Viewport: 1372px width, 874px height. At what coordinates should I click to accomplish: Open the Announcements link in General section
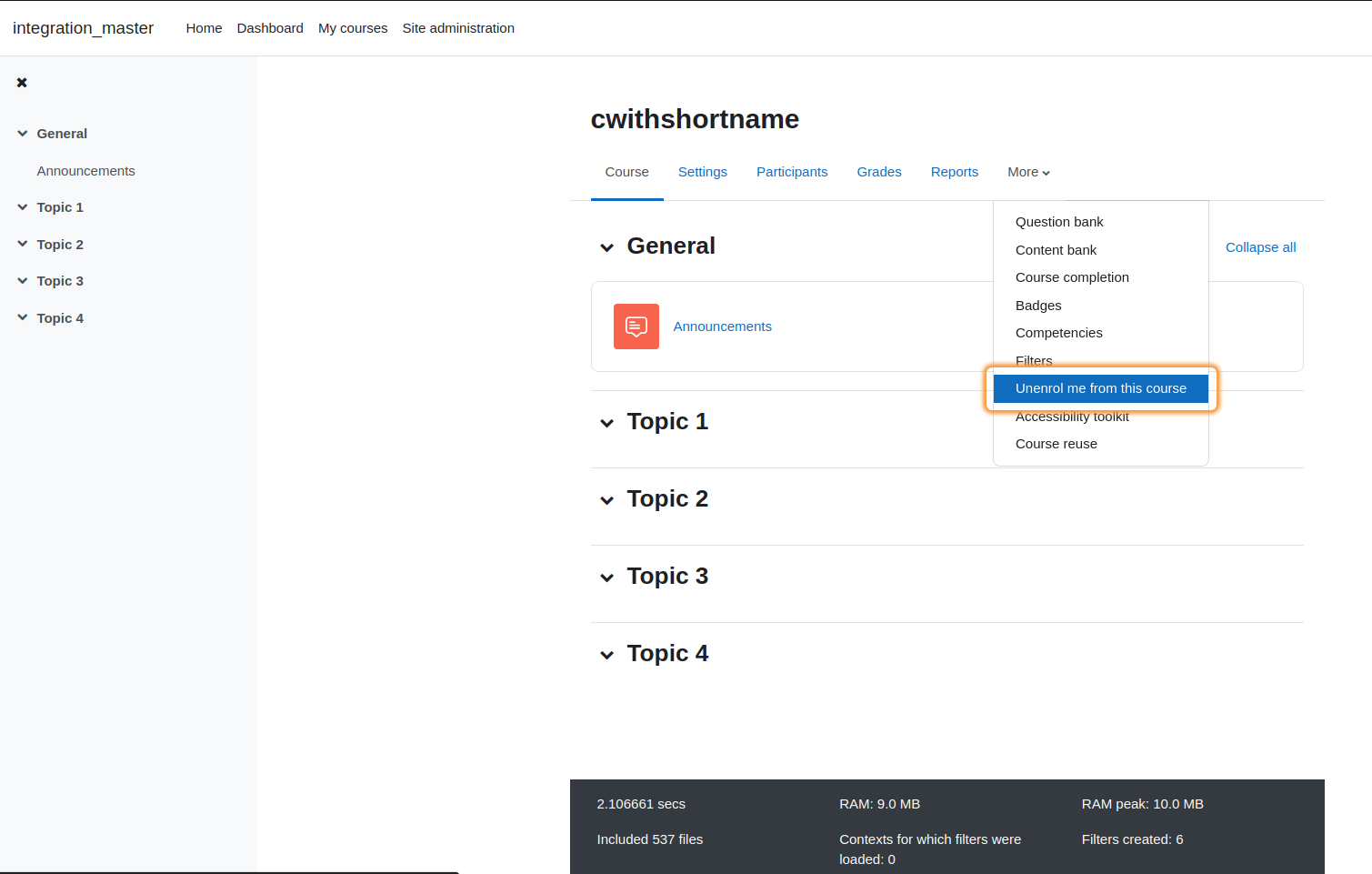coord(722,326)
